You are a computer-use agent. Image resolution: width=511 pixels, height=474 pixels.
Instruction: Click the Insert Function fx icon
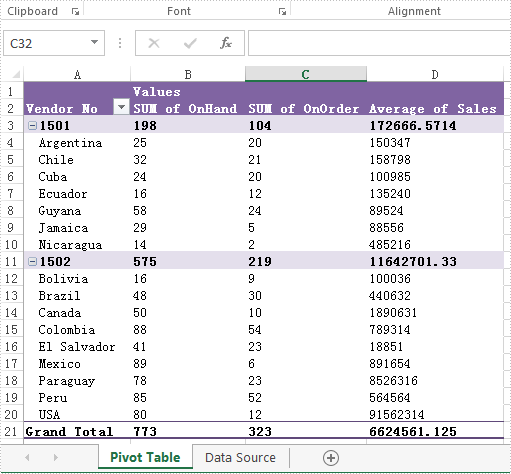(226, 43)
